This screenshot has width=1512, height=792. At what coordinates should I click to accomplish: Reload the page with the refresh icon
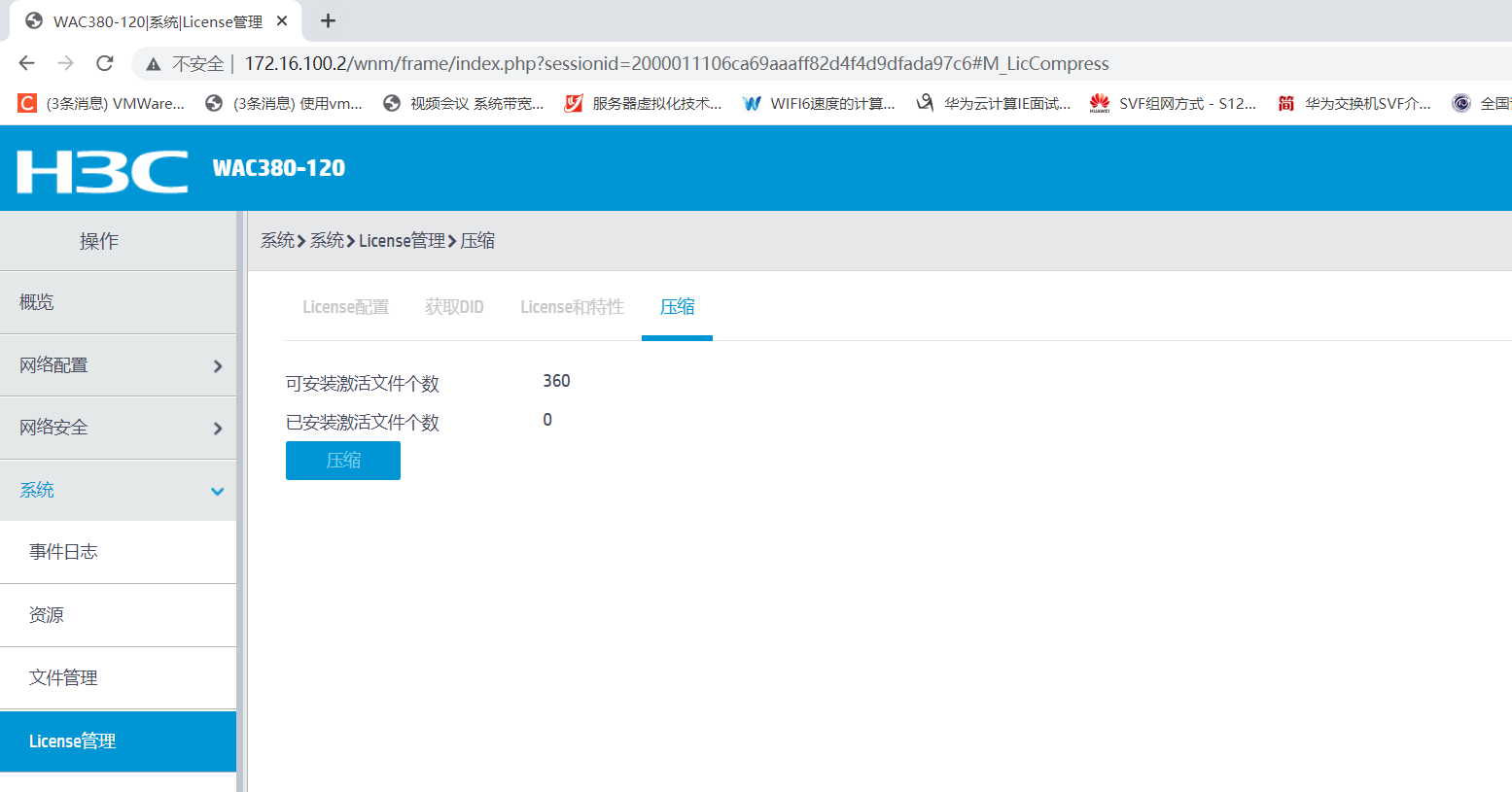pos(105,63)
